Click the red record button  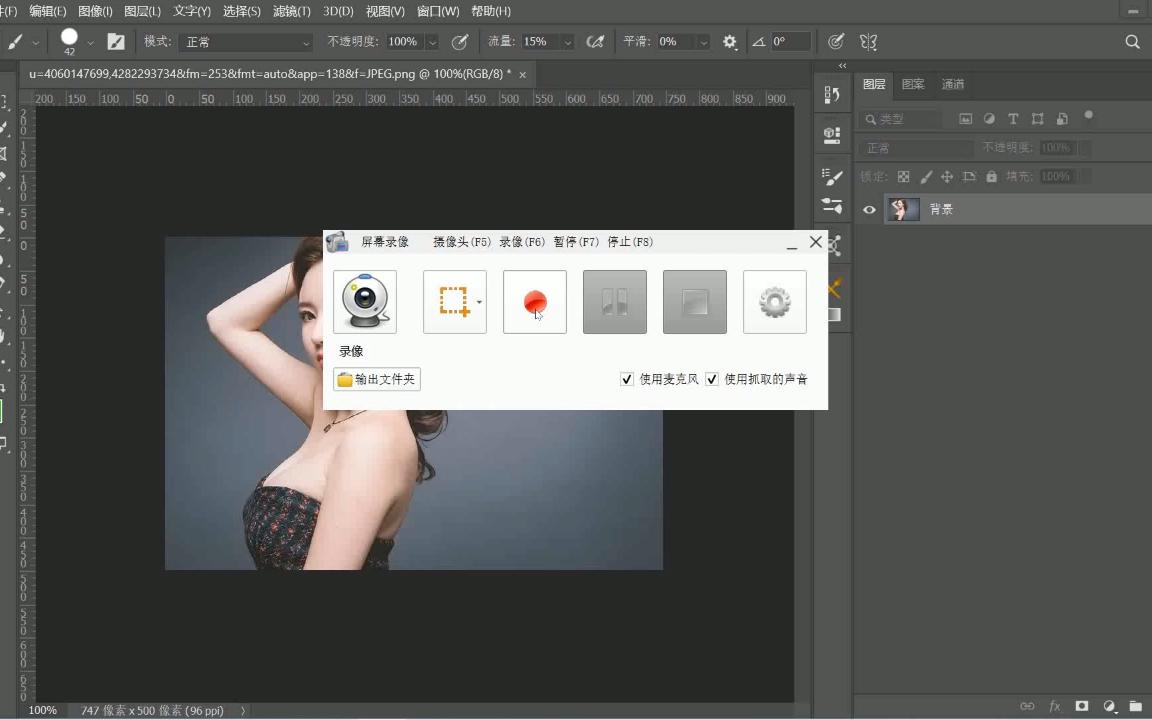click(x=535, y=302)
